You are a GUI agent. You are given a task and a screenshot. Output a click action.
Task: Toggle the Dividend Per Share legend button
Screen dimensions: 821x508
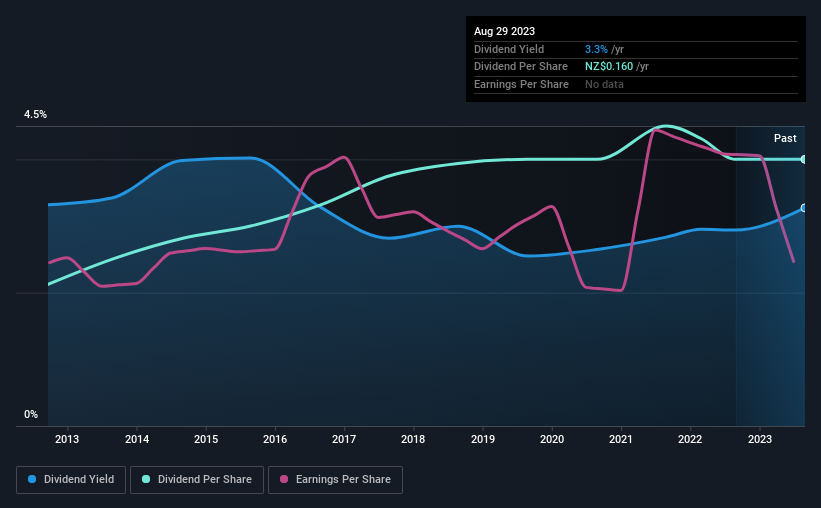click(197, 480)
